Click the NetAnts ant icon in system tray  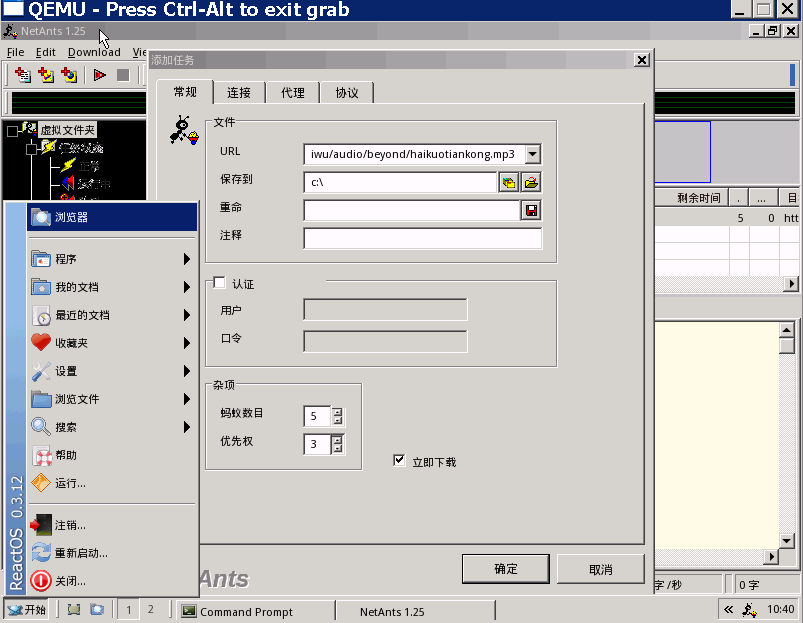pos(749,610)
